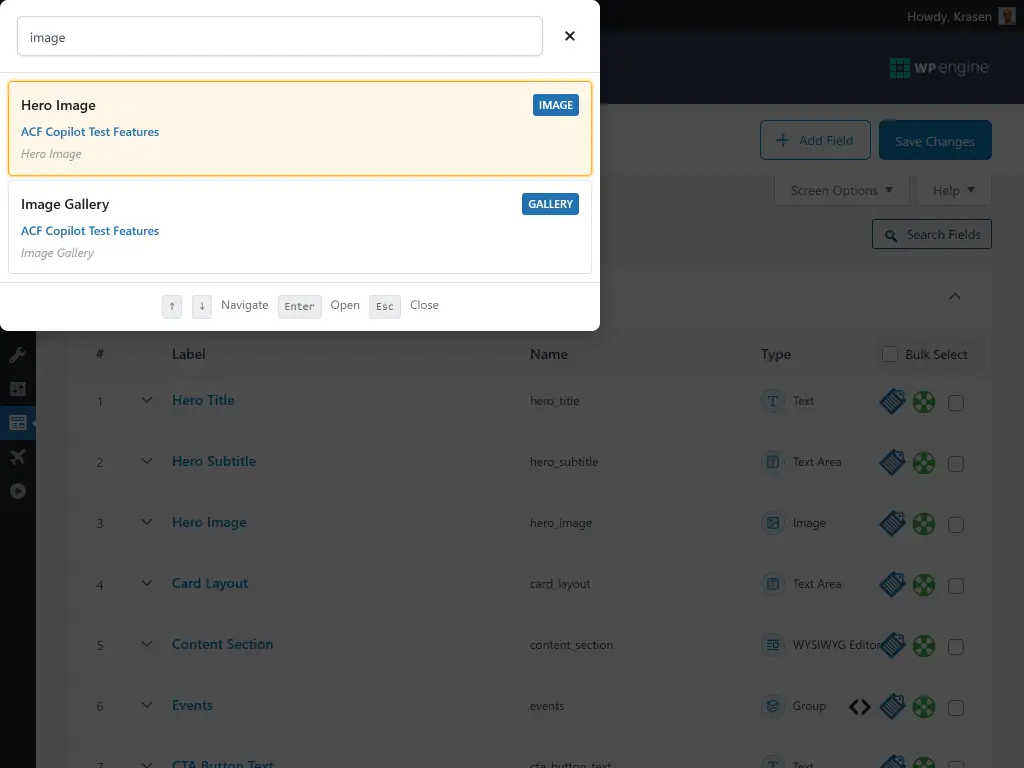
Task: Open the Tools wrench icon in the sidebar
Action: point(17,354)
